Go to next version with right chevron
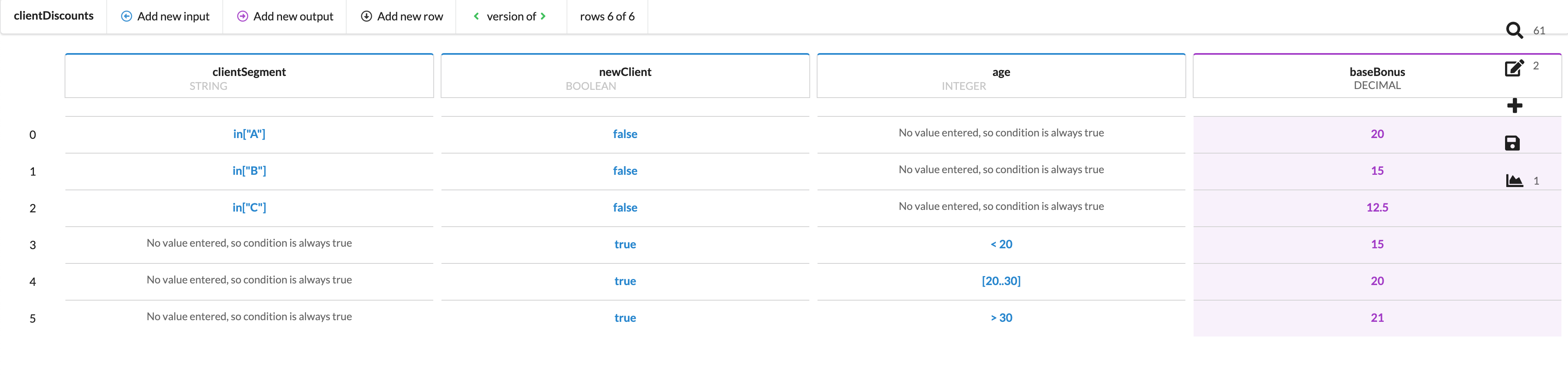This screenshot has height=379, width=1568. 543,16
